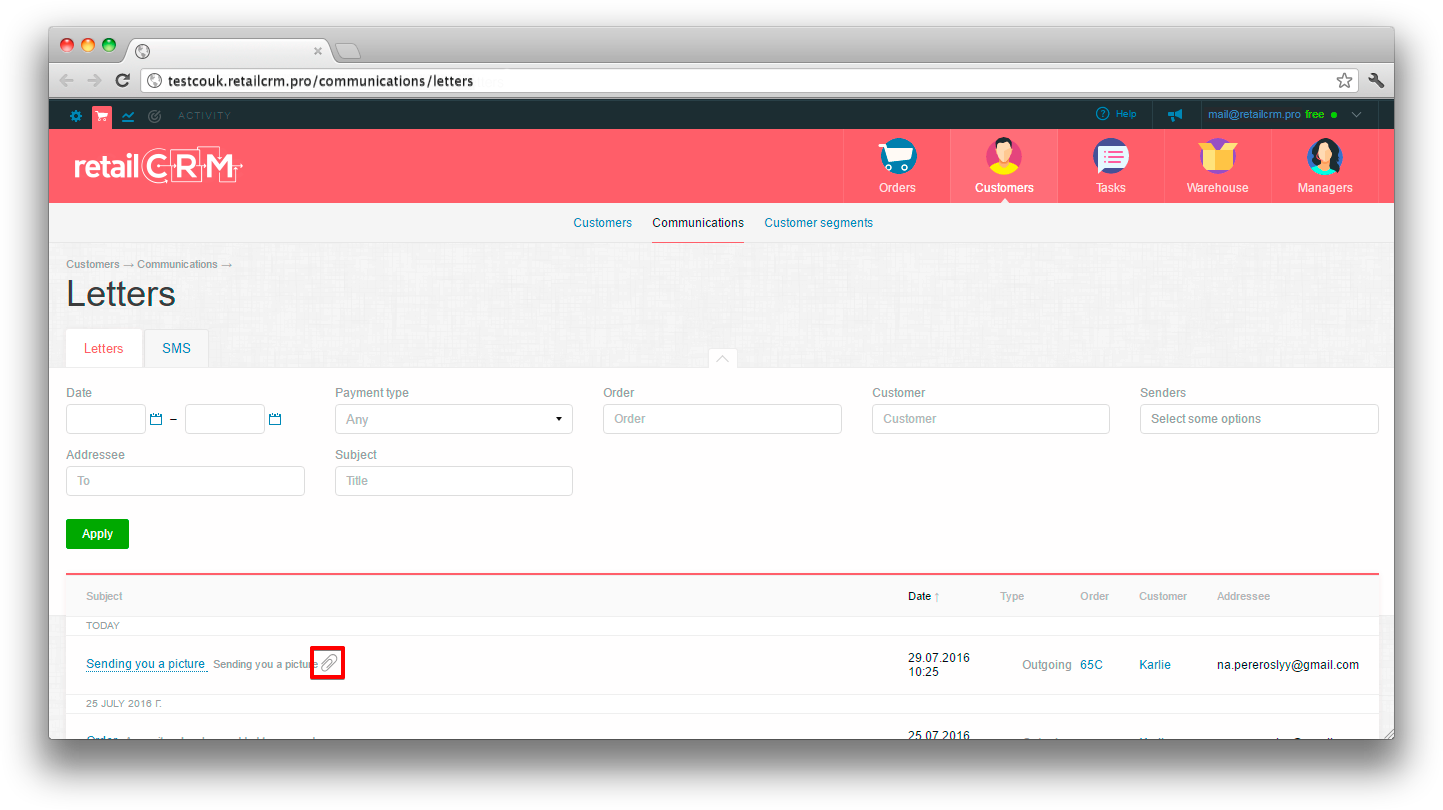The width and height of the screenshot is (1443, 810).
Task: Click the paperclip attachment icon
Action: (328, 663)
